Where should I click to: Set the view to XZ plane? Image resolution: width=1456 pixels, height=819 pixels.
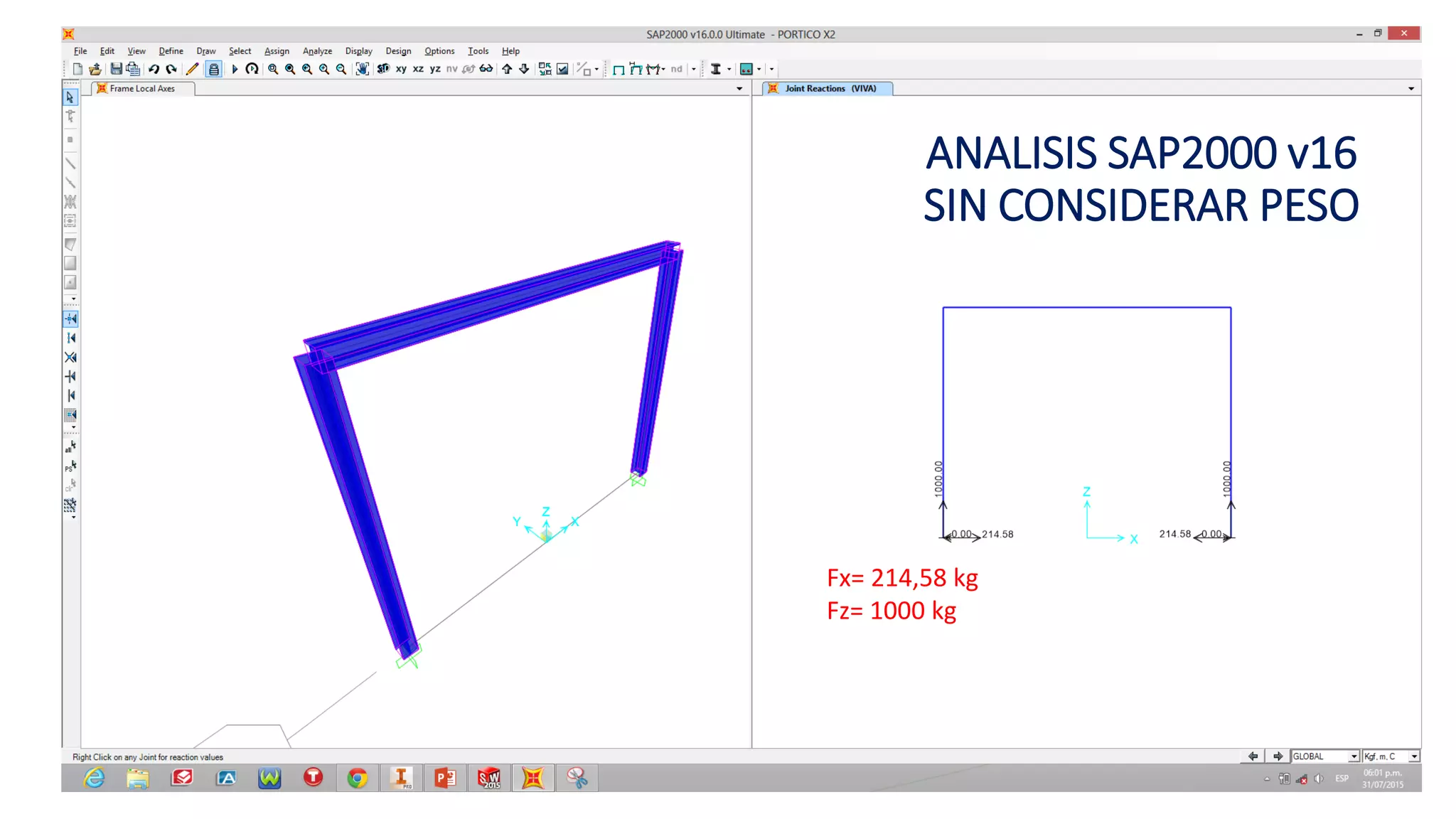tap(418, 69)
